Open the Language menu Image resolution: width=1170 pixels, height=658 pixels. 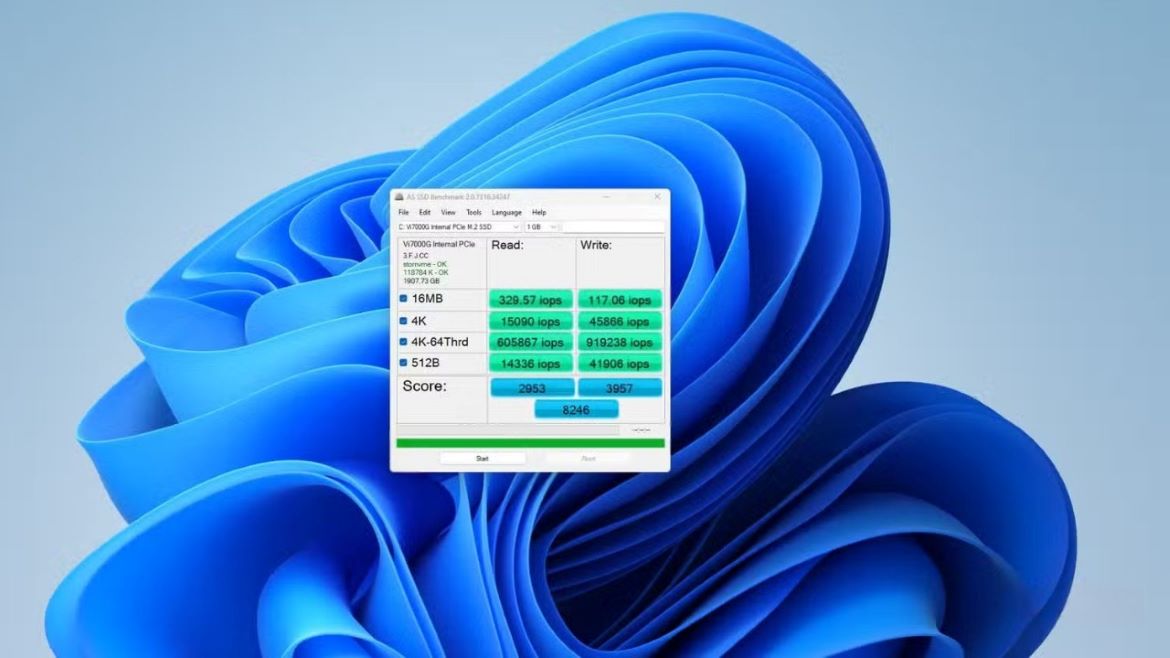506,212
